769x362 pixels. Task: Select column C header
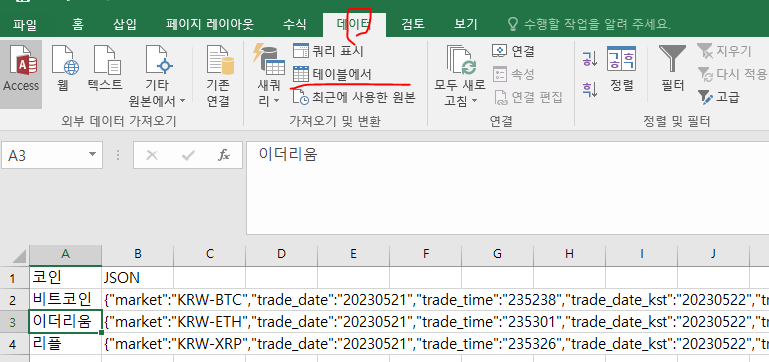click(x=209, y=254)
